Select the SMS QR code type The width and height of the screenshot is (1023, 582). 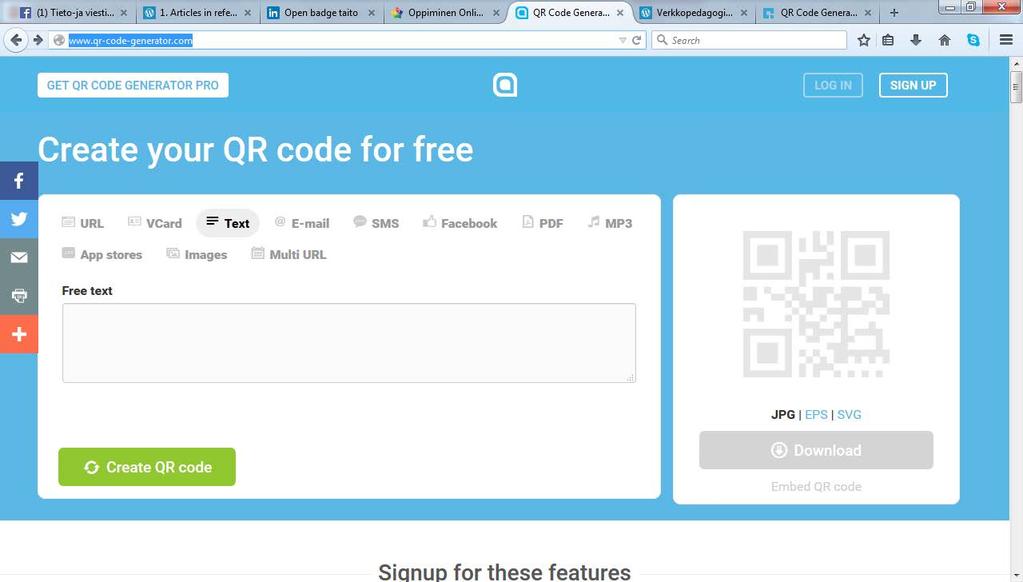click(376, 223)
